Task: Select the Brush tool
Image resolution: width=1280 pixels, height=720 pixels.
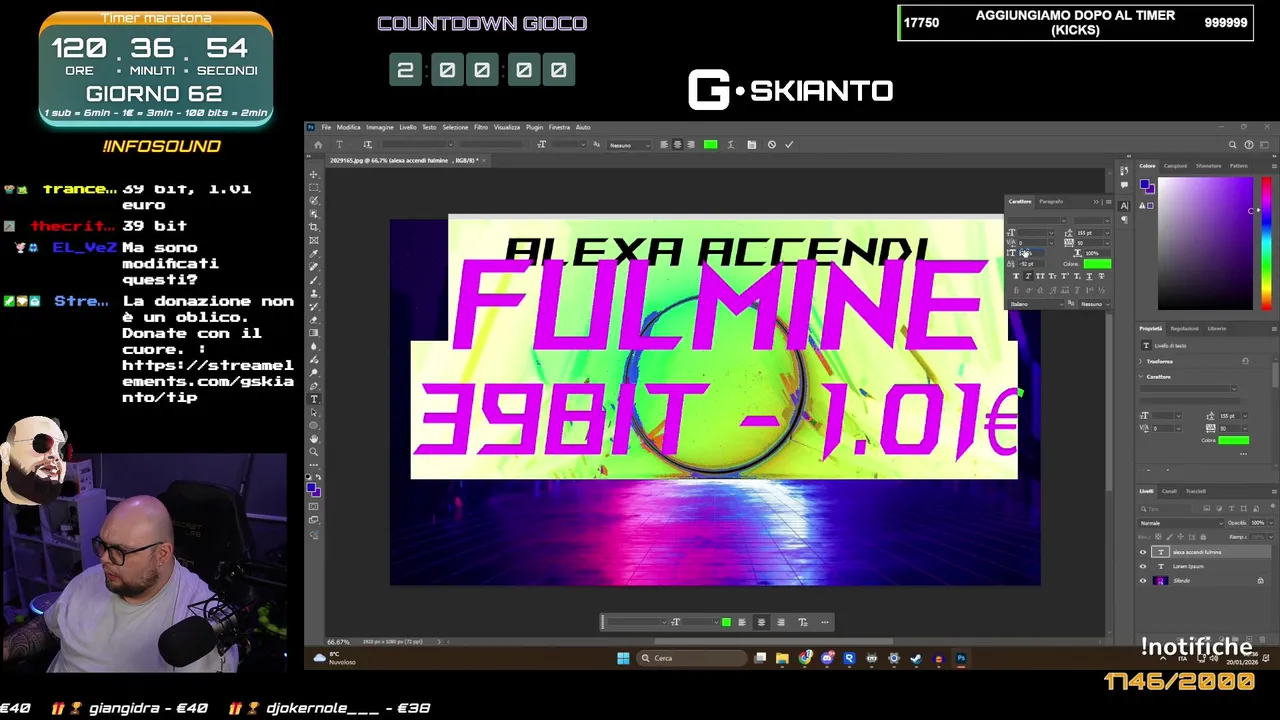Action: (x=313, y=280)
